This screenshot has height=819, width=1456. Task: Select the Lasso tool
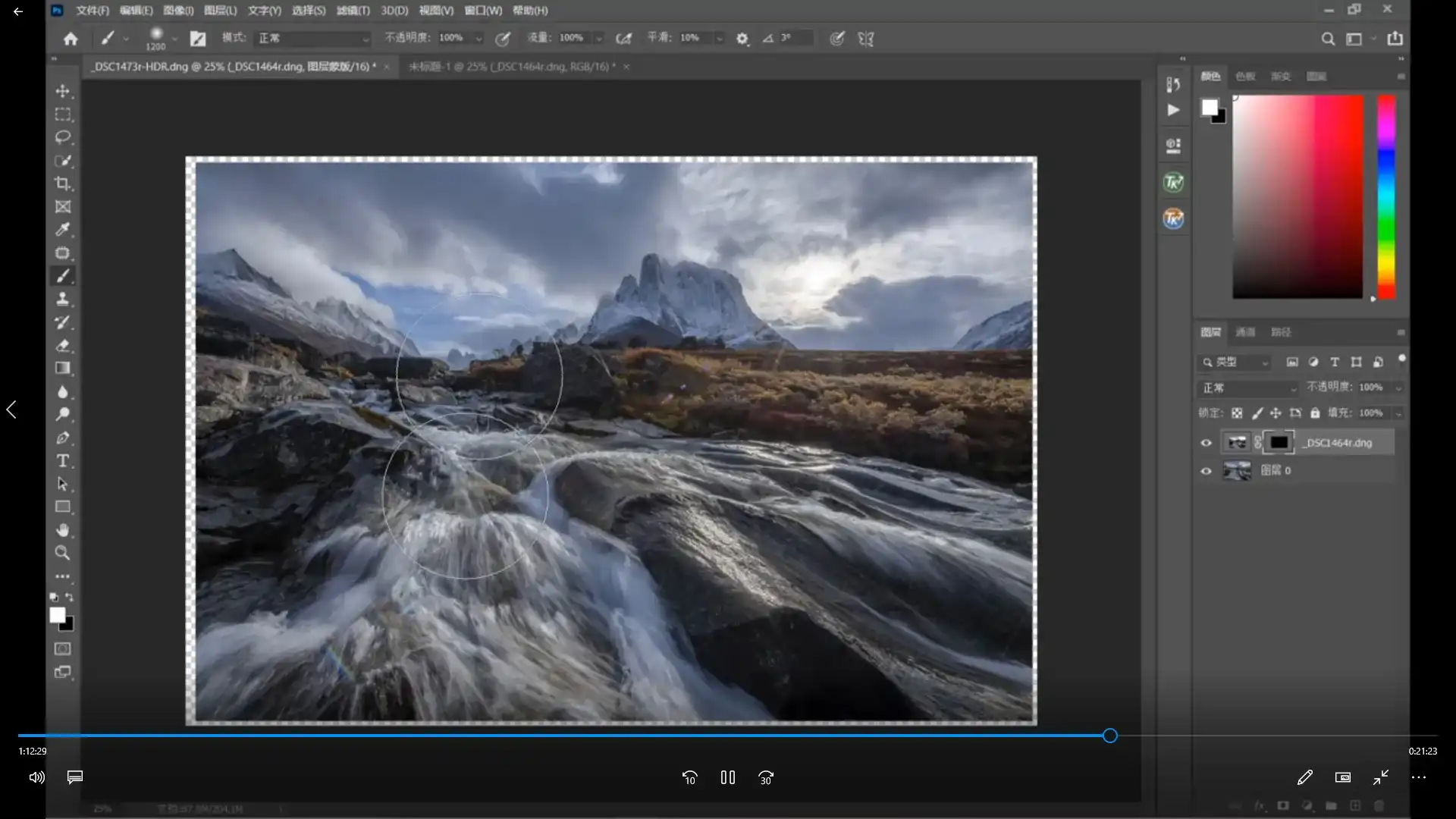click(x=63, y=137)
